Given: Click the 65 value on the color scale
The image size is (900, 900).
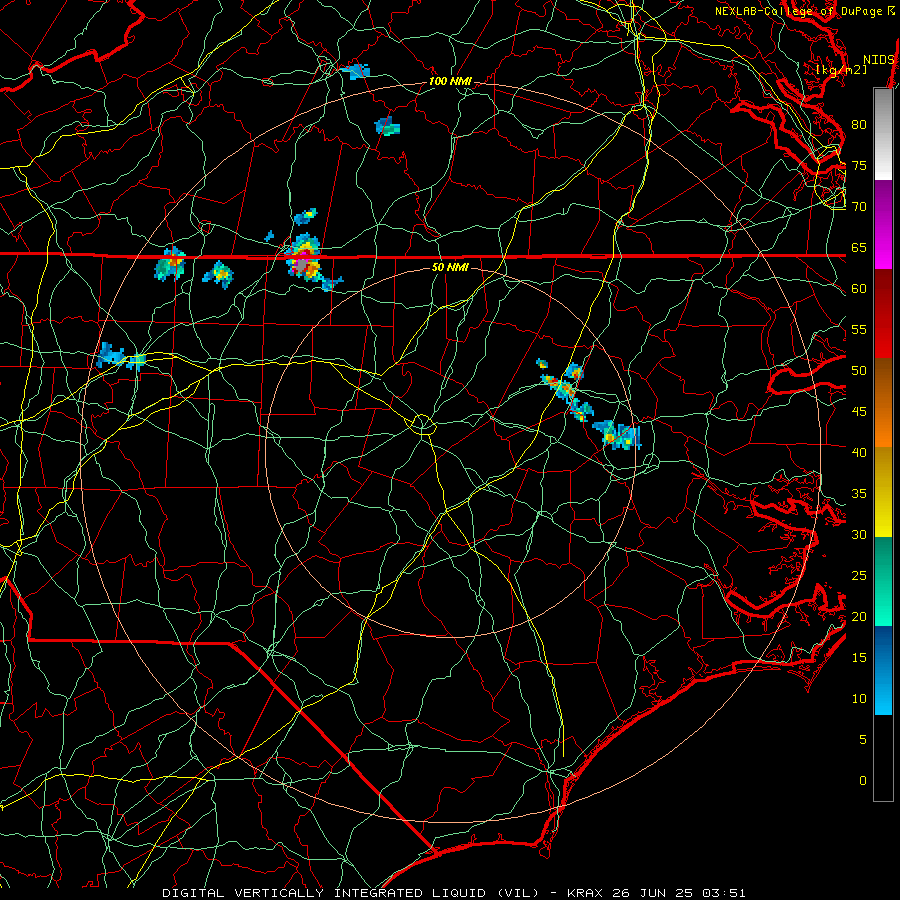Looking at the screenshot, I should [x=859, y=247].
